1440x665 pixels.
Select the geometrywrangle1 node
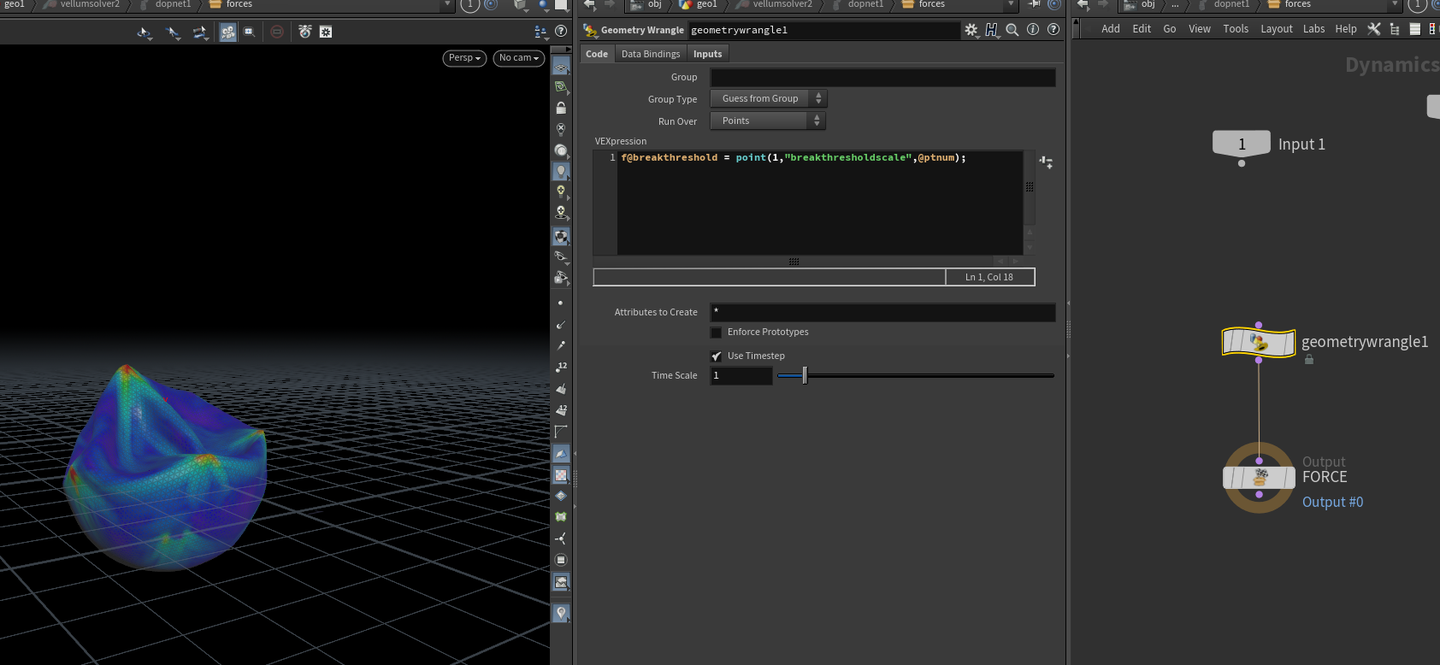(1259, 343)
